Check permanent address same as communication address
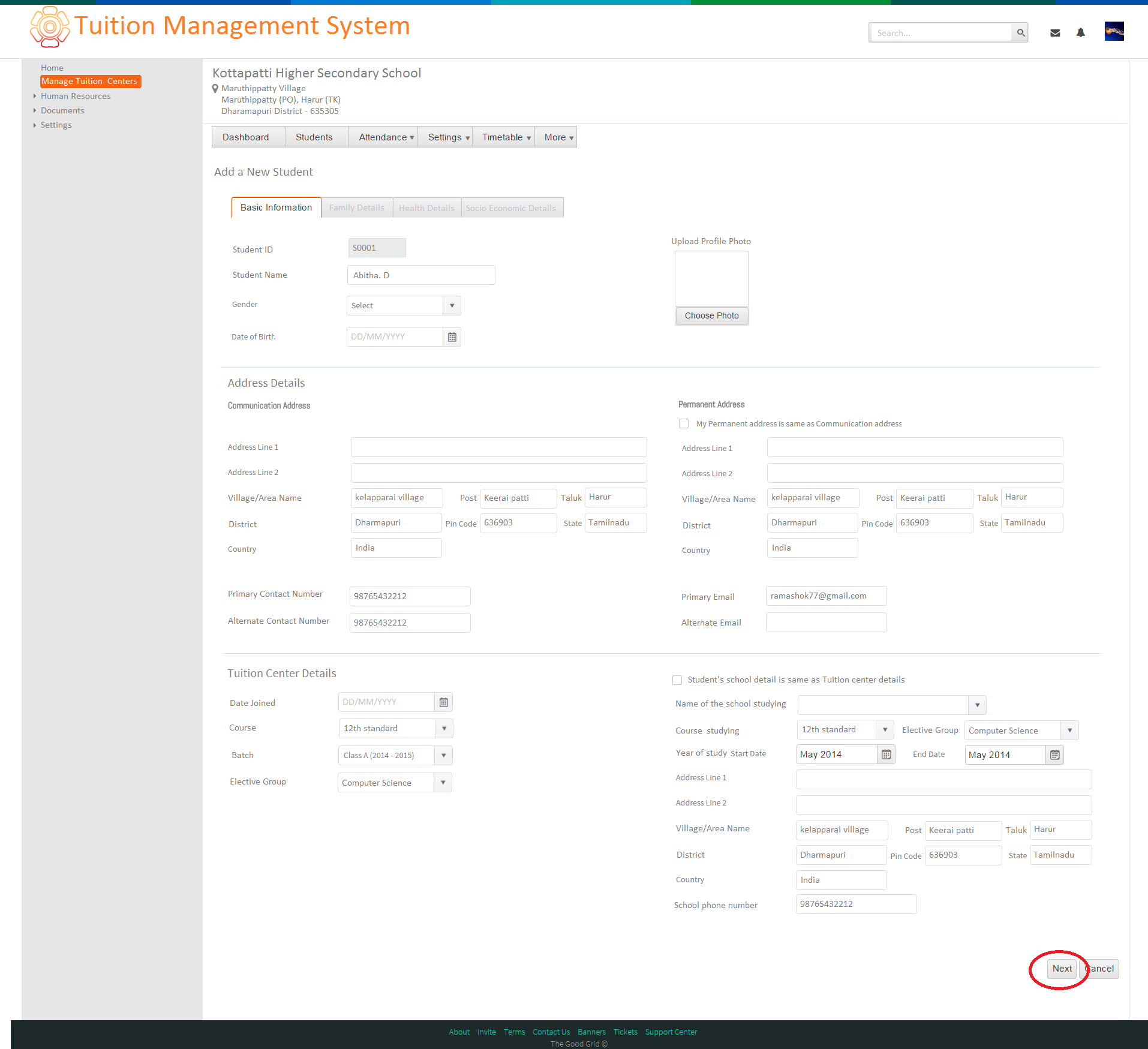This screenshot has width=1148, height=1049. pyautogui.click(x=684, y=423)
